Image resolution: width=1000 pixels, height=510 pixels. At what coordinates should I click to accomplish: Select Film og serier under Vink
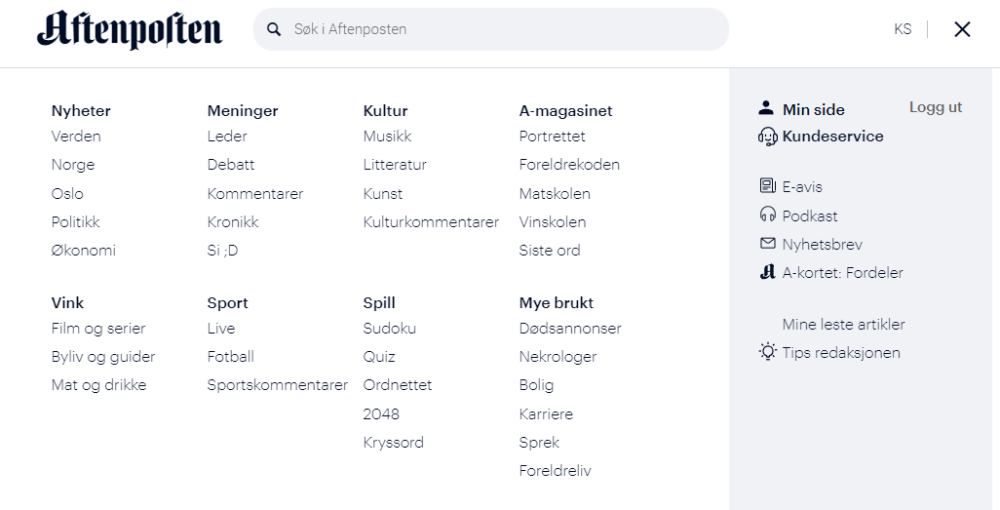(98, 328)
